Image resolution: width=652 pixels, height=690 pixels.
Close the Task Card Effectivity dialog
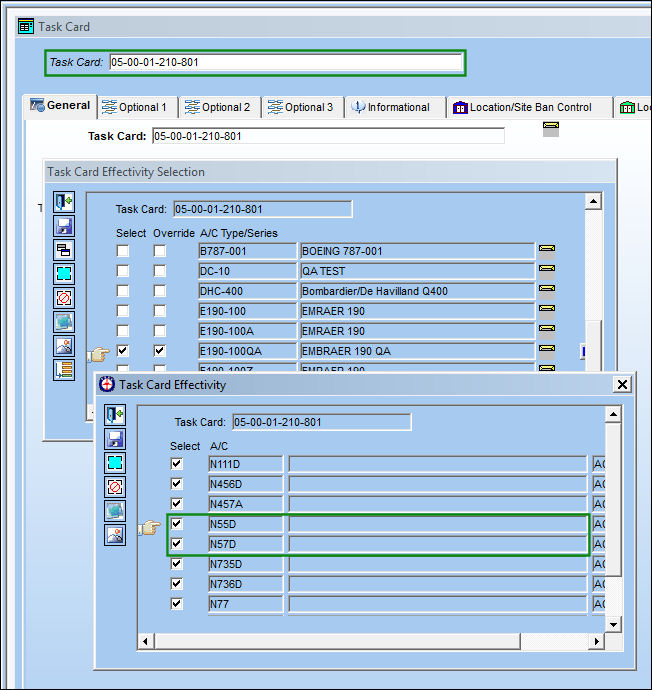[x=623, y=385]
